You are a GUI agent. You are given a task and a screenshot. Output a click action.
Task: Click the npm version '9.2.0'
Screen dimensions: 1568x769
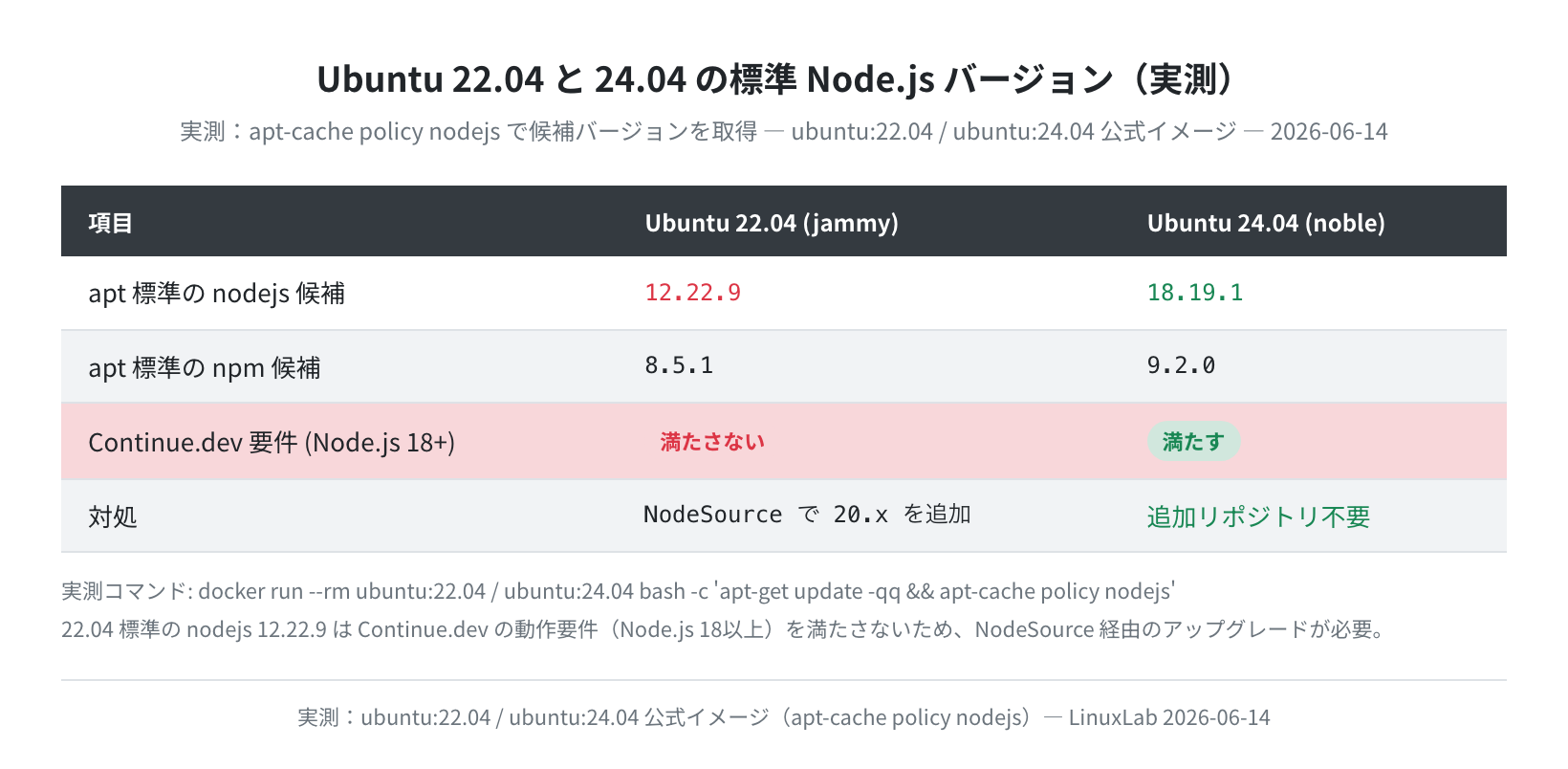[1181, 365]
